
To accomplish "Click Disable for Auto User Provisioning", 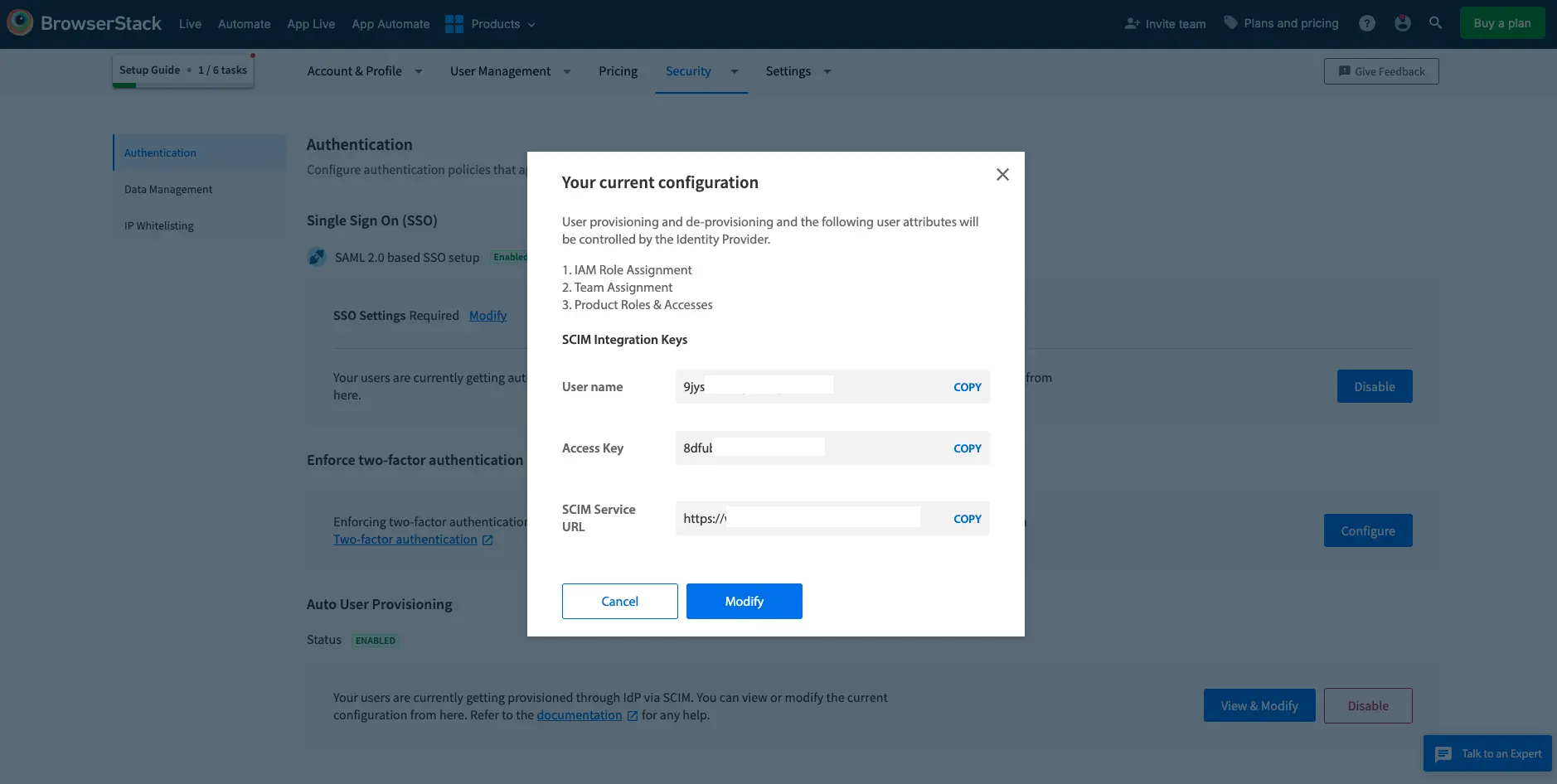I will coord(1368,705).
